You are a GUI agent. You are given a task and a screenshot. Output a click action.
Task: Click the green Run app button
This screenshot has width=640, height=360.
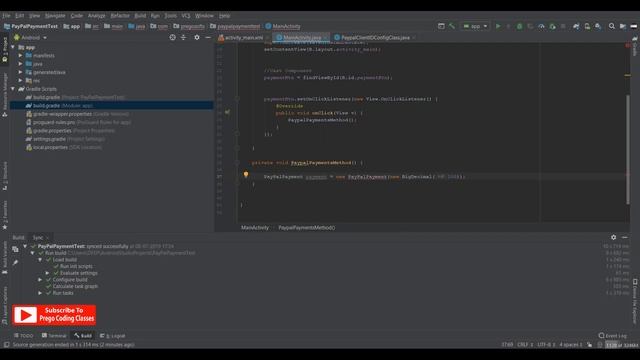pyautogui.click(x=498, y=26)
